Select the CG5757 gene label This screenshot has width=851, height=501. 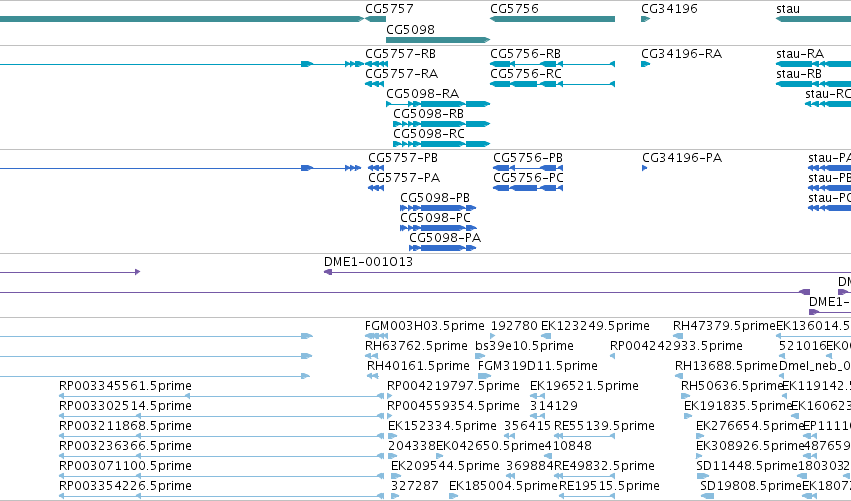coord(389,9)
